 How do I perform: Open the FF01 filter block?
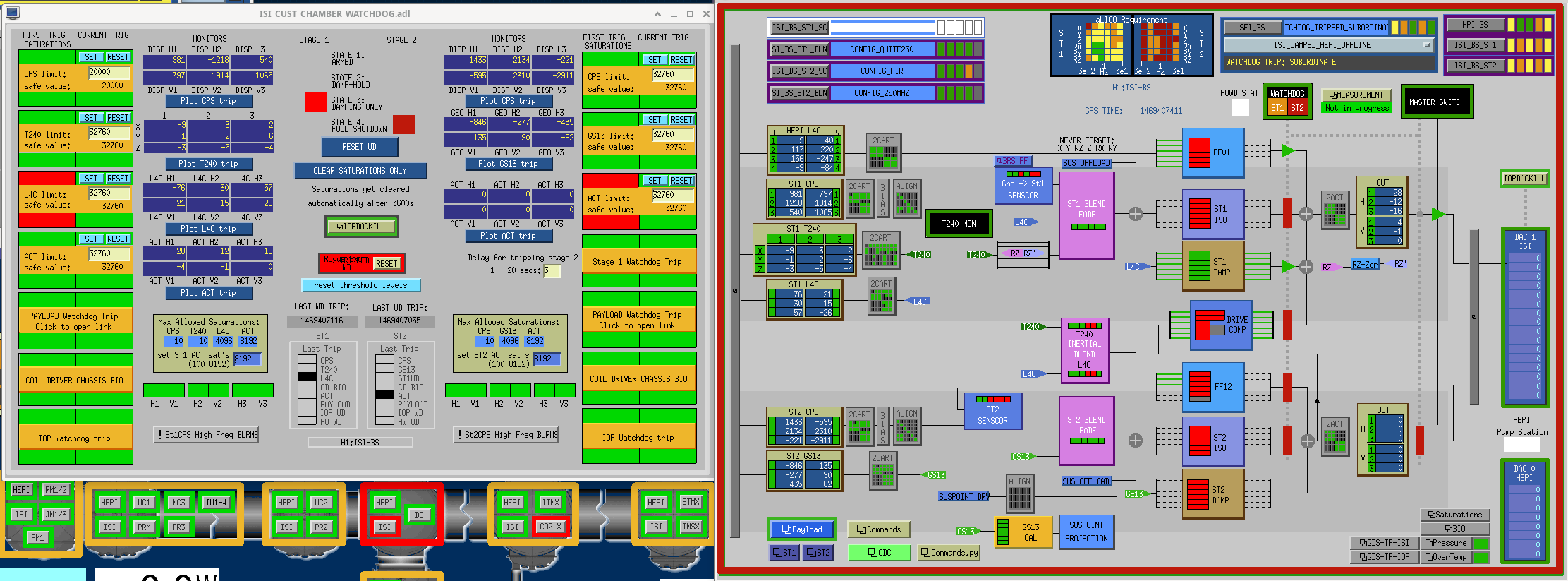pos(1213,152)
